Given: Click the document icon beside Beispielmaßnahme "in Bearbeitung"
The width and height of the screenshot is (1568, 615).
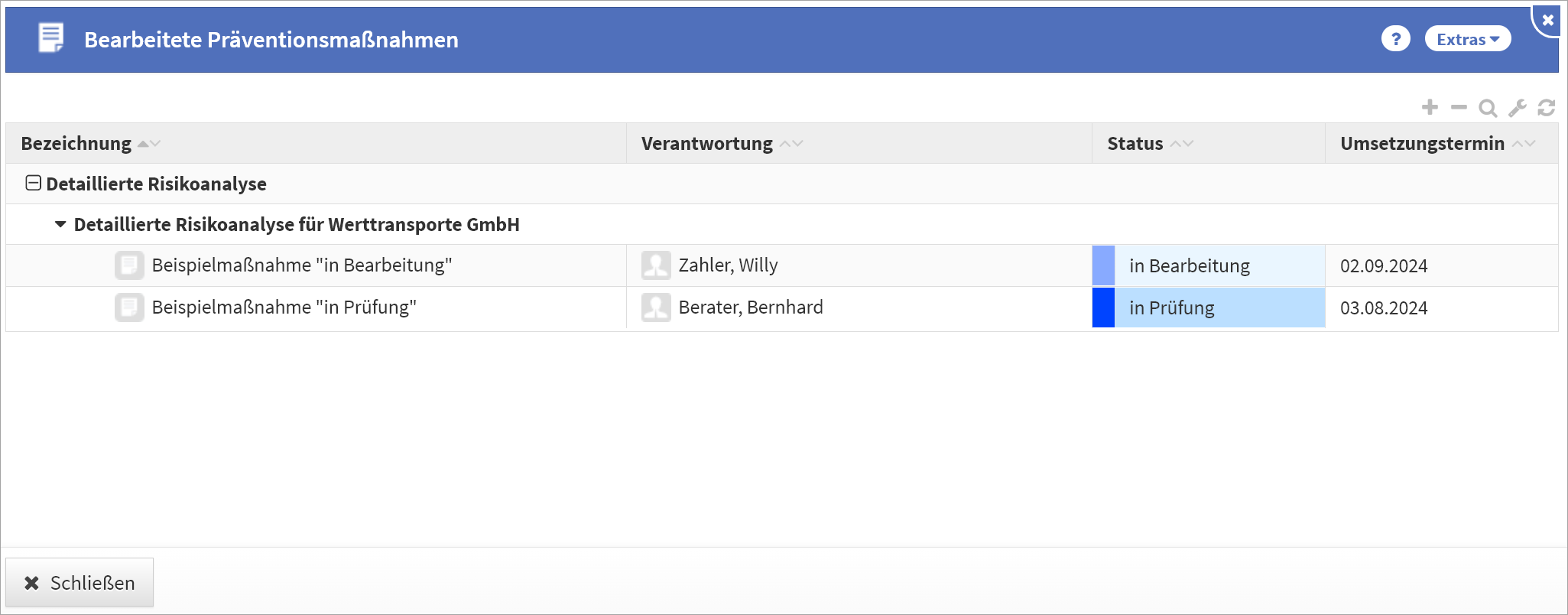Looking at the screenshot, I should coord(129,265).
